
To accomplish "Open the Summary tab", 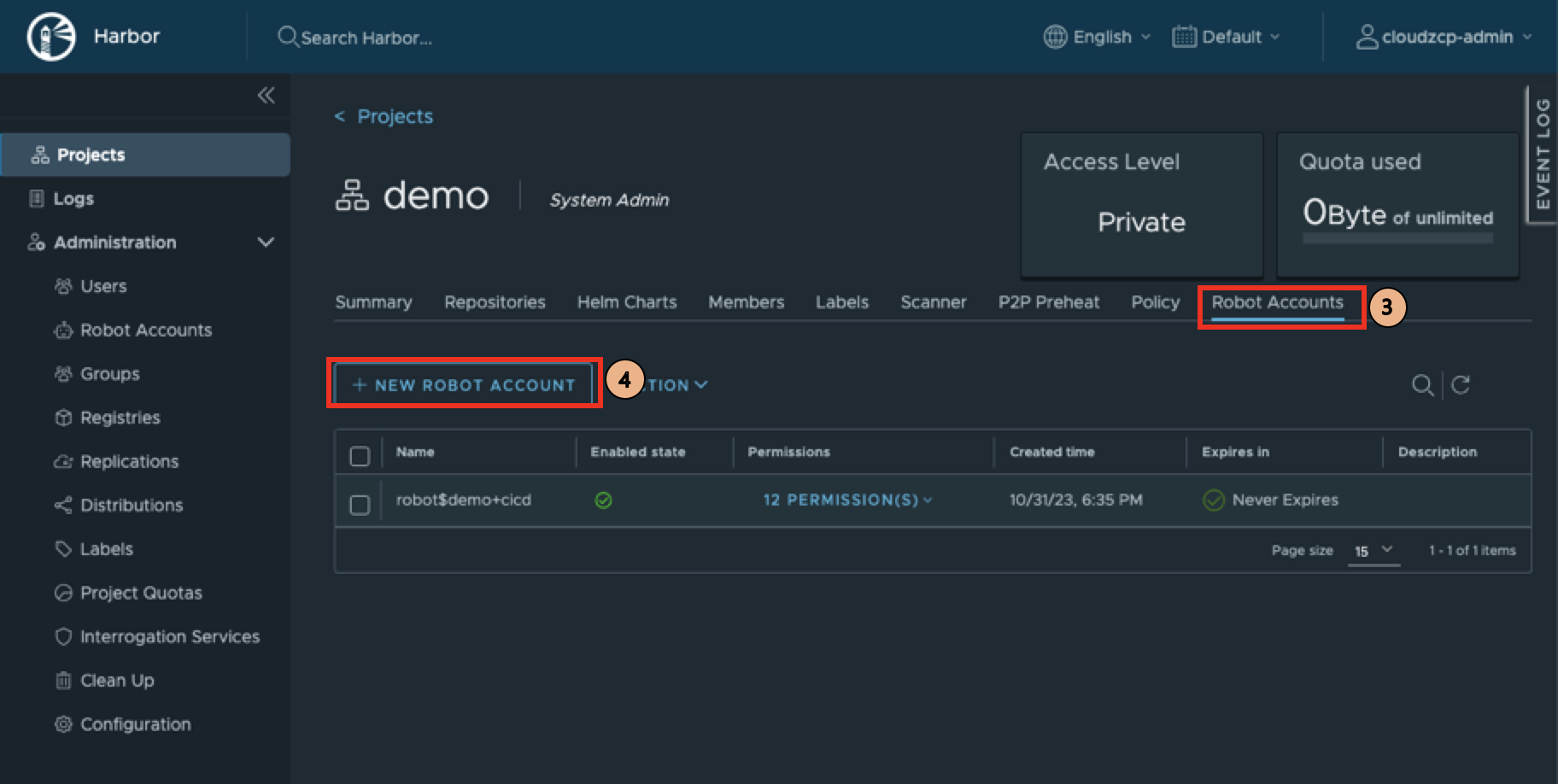I will pyautogui.click(x=373, y=302).
